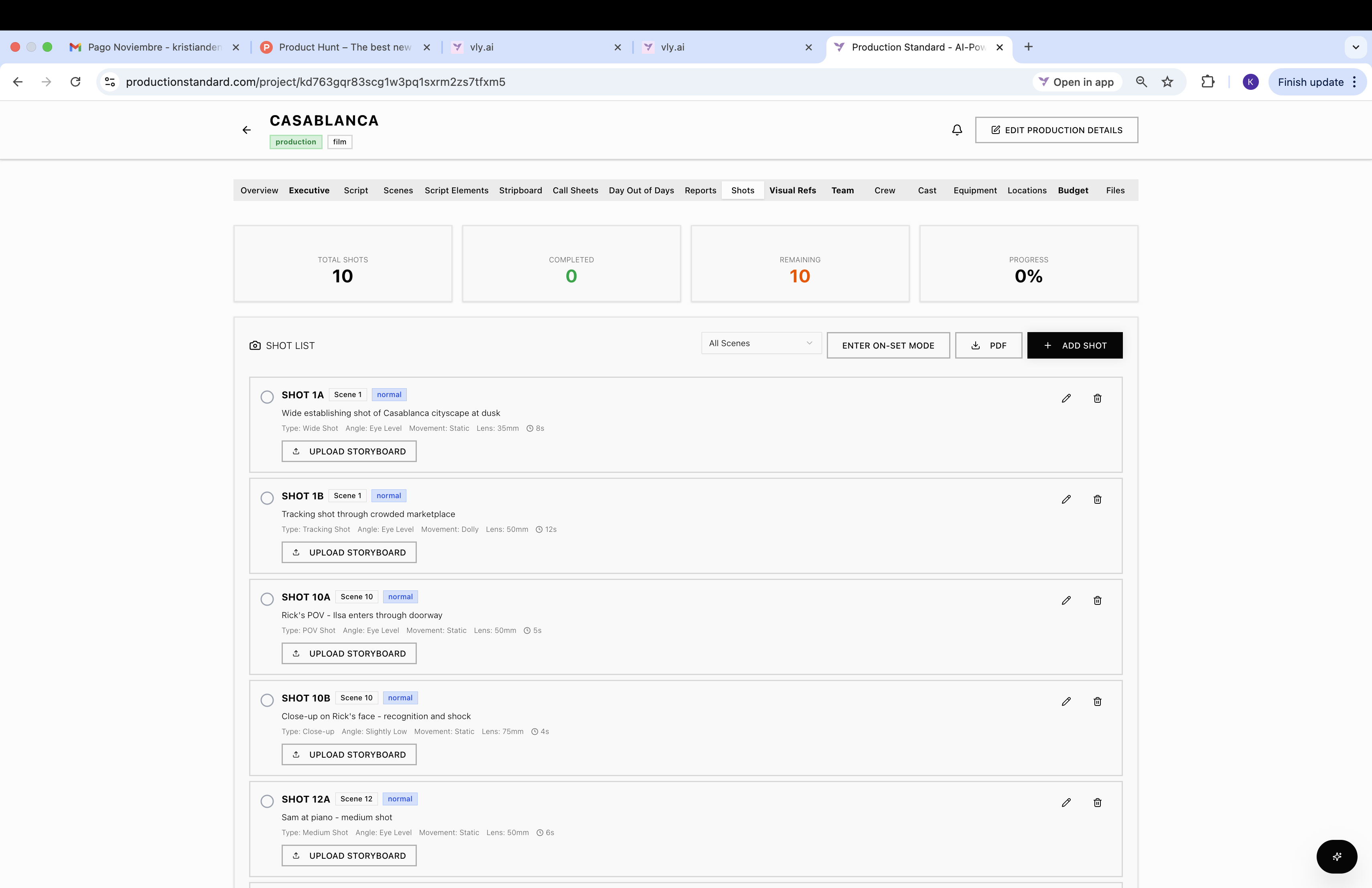Open EDIT PRODUCTION DETAILS

[x=1056, y=130]
